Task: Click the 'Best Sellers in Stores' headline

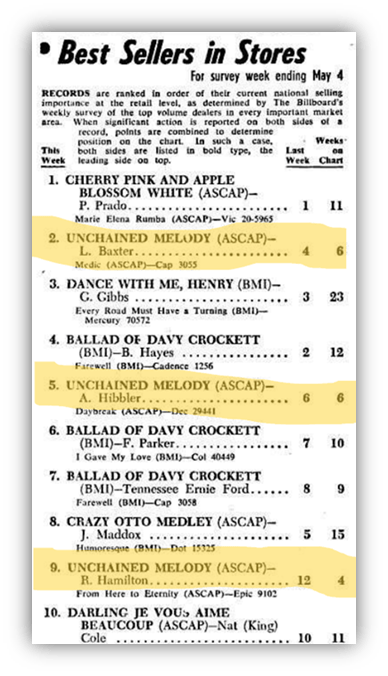Action: 182,54
